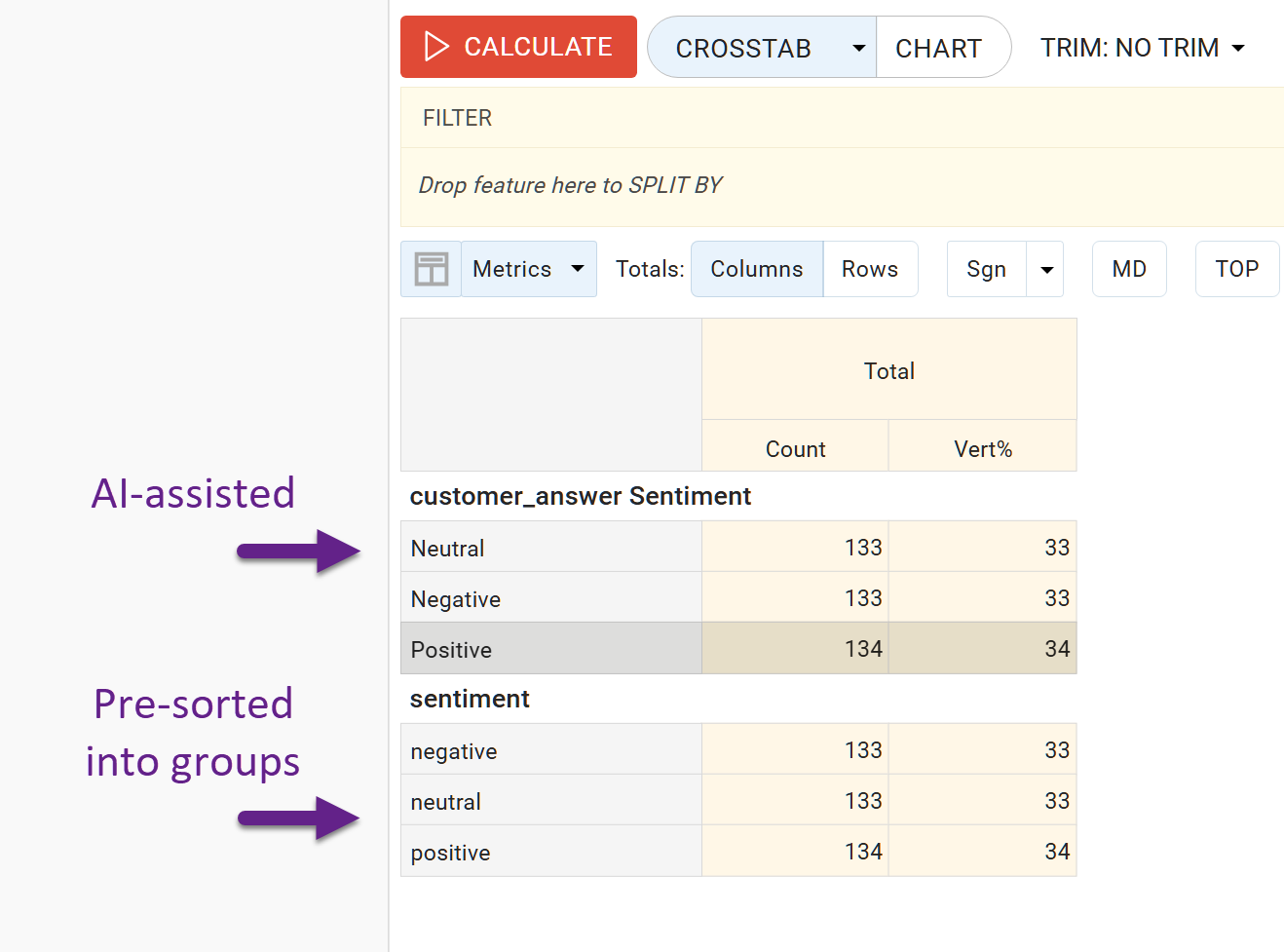The image size is (1284, 952).
Task: Click the MD button
Action: 1129,269
